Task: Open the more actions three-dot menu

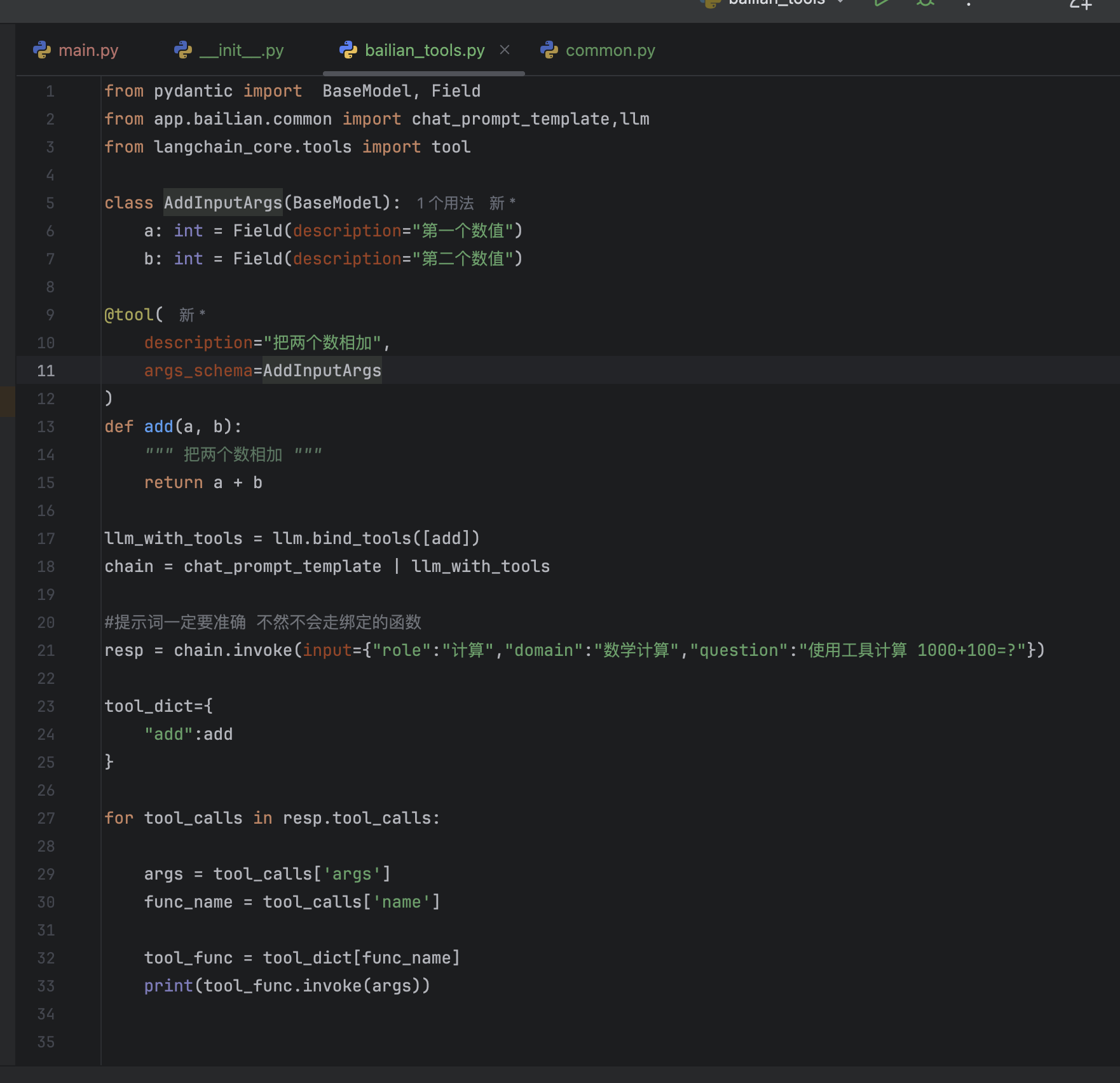Action: click(969, 4)
